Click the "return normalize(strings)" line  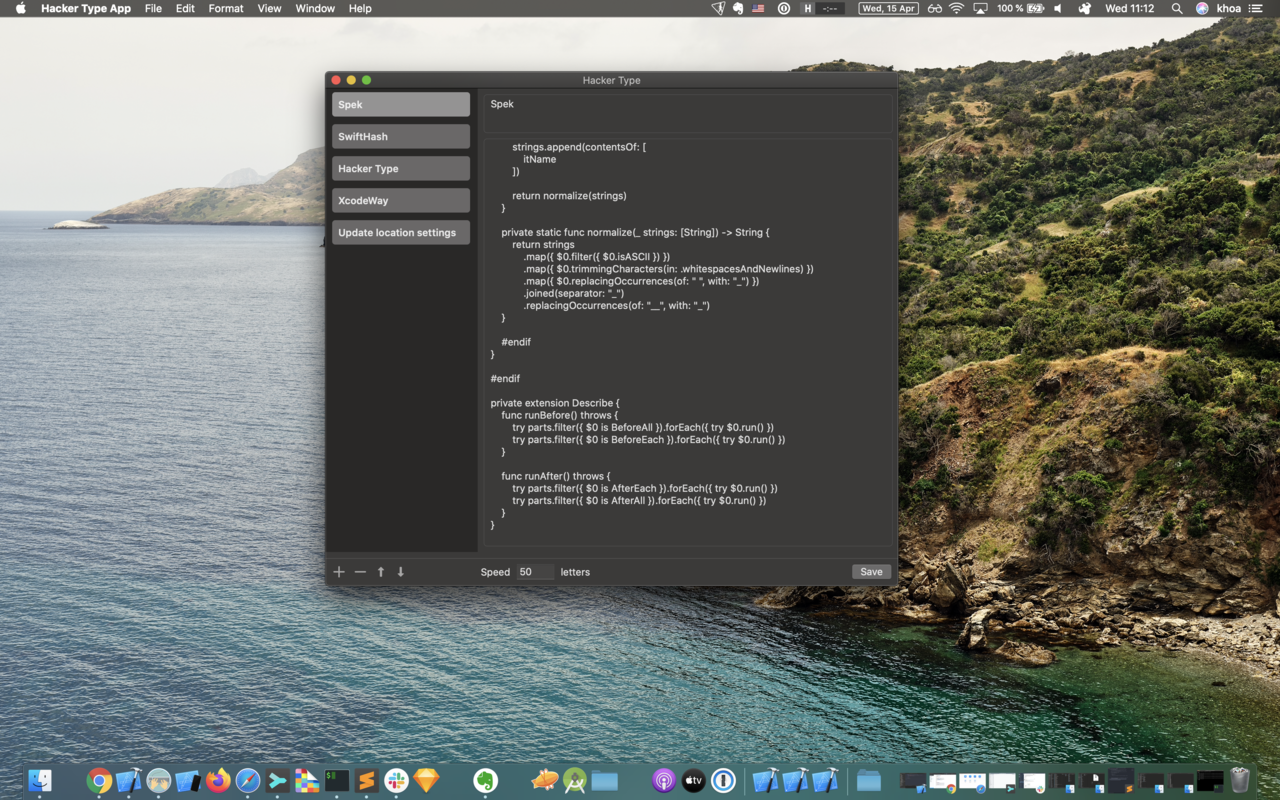[x=569, y=196]
